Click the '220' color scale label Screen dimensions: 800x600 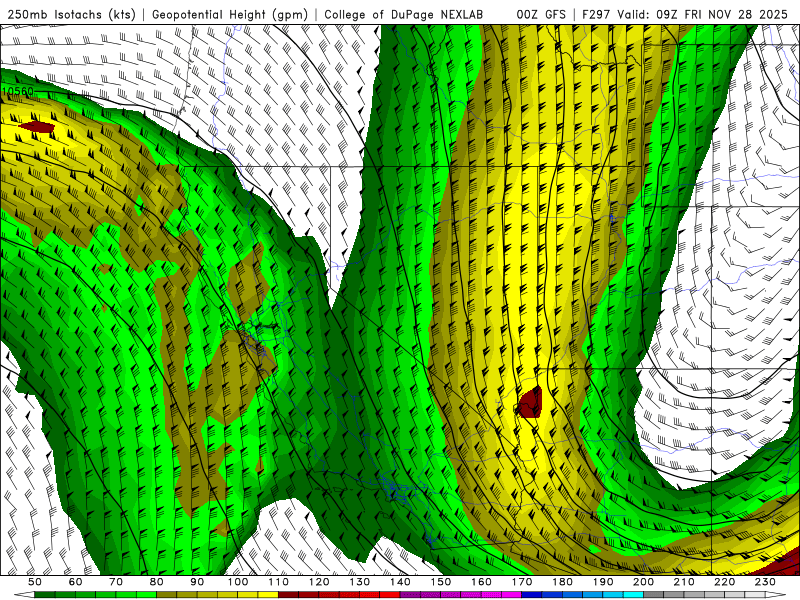[724, 582]
